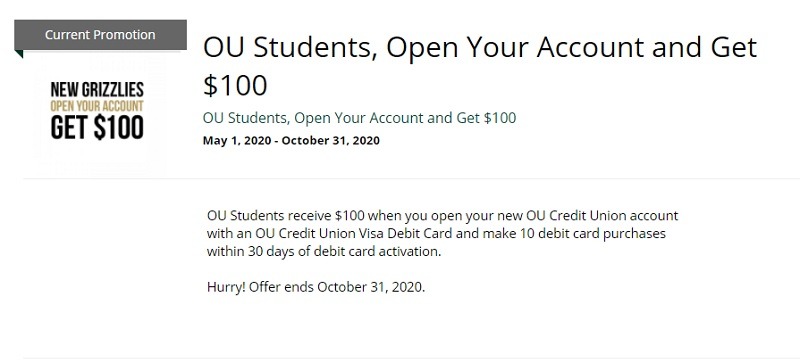Click the bottom divider line
This screenshot has height=363, width=800.
411,358
